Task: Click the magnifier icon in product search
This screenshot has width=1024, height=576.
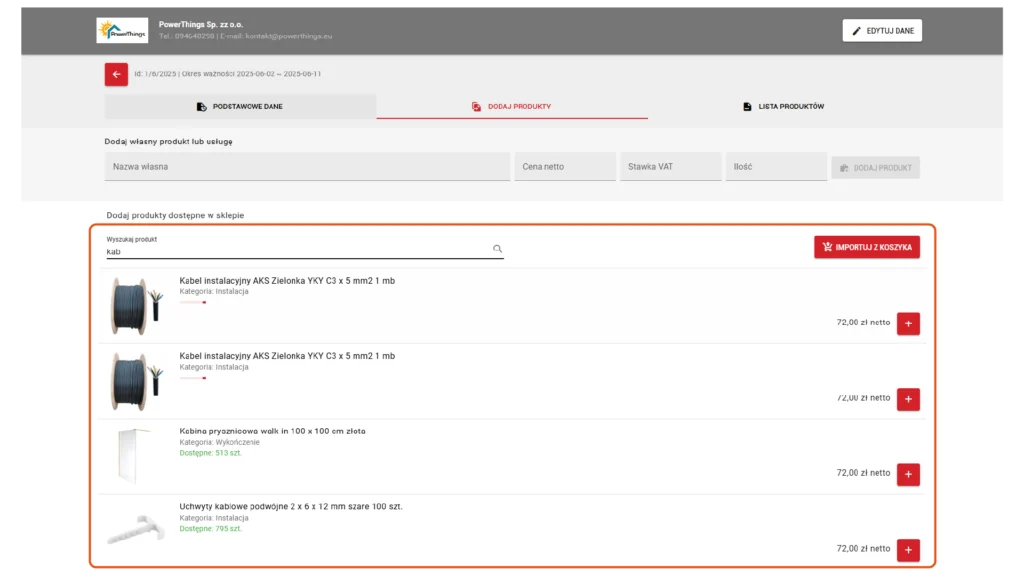Action: point(497,249)
